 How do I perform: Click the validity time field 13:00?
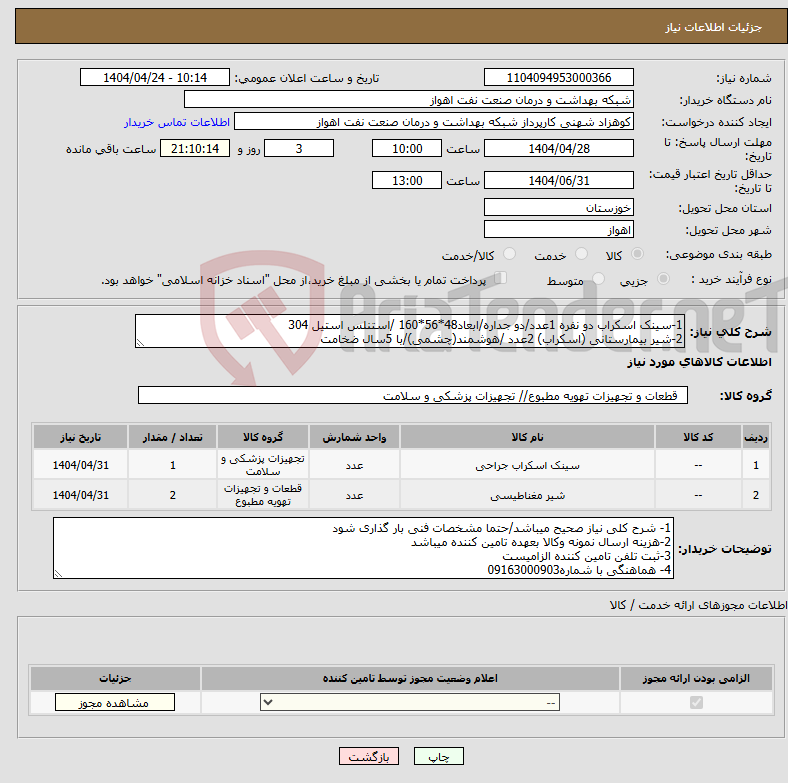click(x=407, y=180)
